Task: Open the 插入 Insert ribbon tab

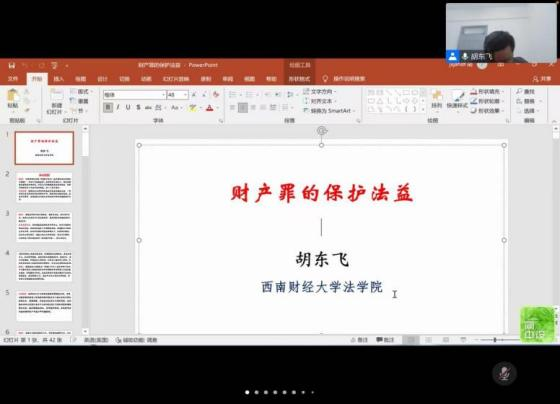Action: click(x=59, y=79)
